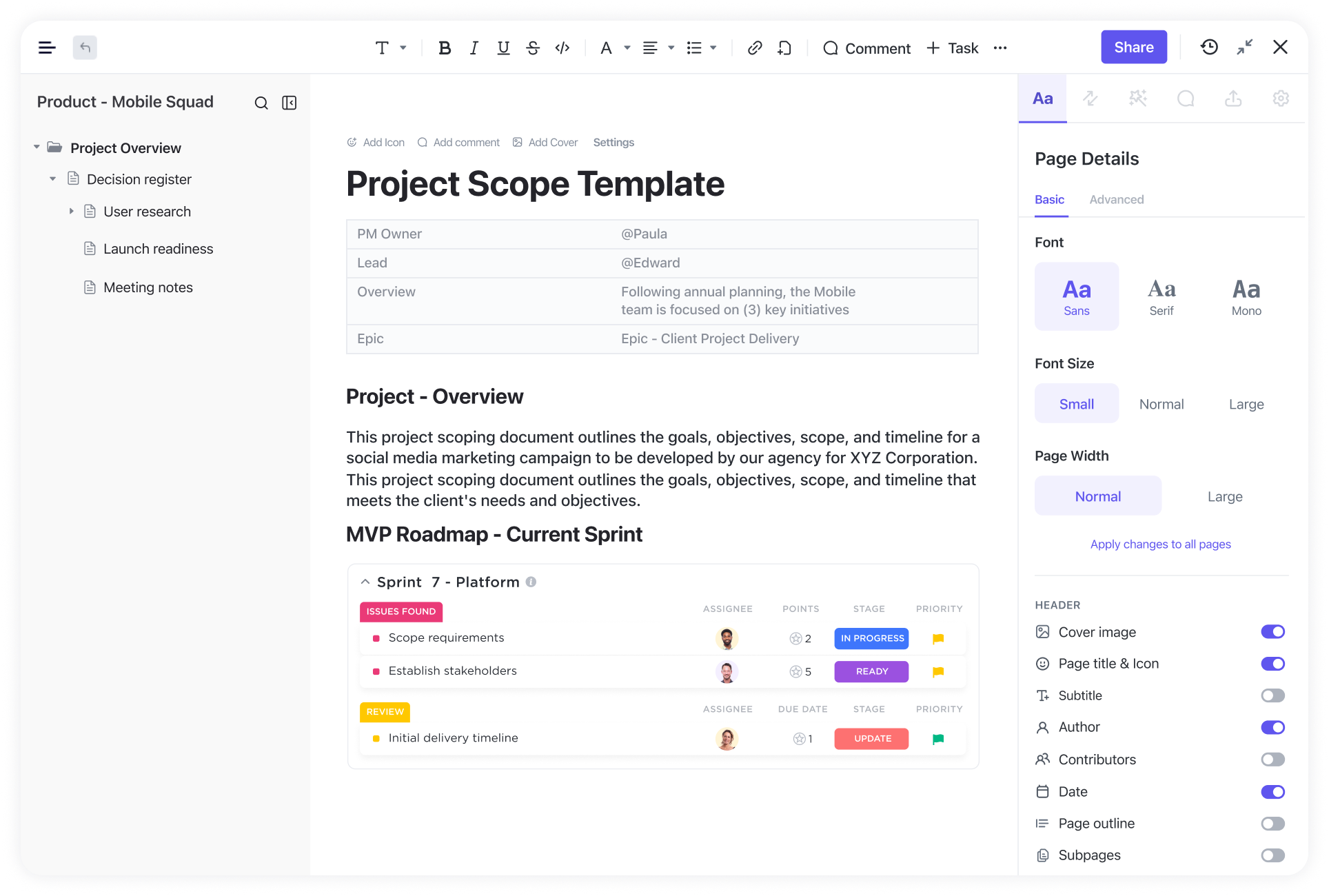Click the version history clock icon

click(1209, 47)
